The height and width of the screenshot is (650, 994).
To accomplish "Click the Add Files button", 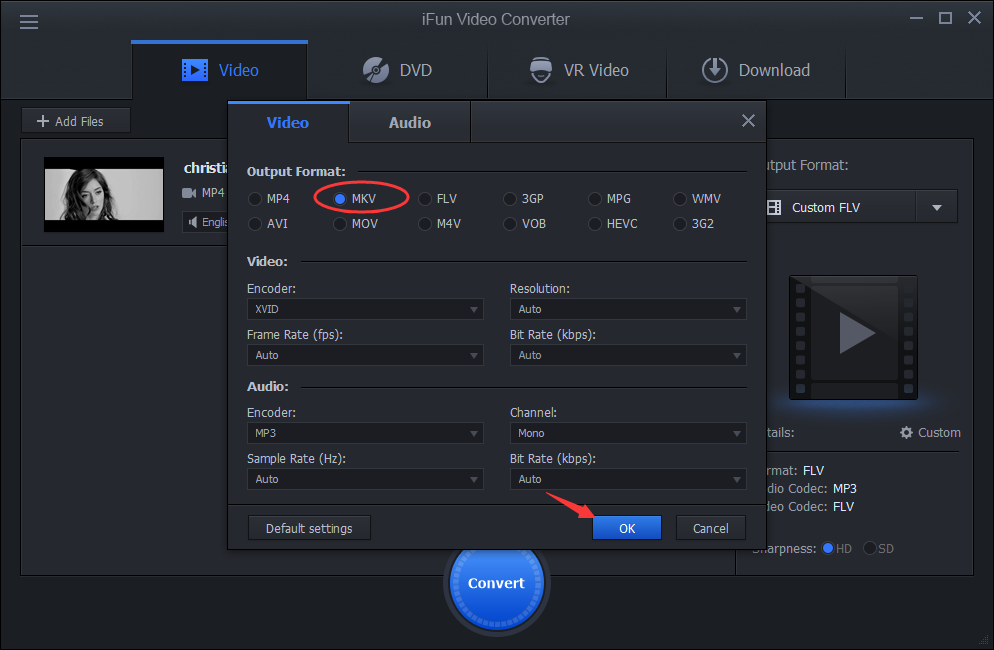I will coord(76,120).
